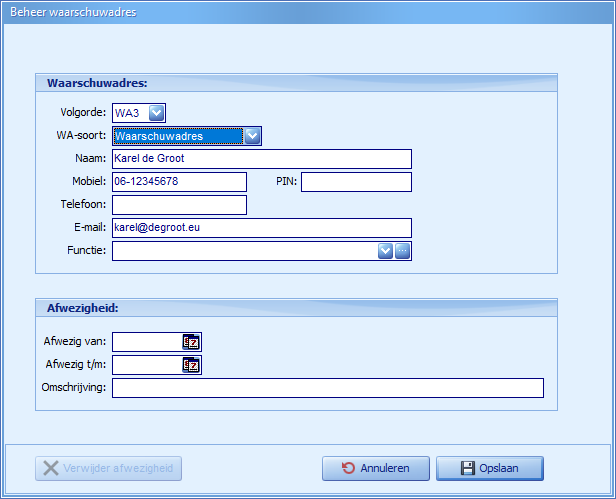Click the Verwijder afwezigheid button
This screenshot has width=616, height=499.
(x=108, y=468)
